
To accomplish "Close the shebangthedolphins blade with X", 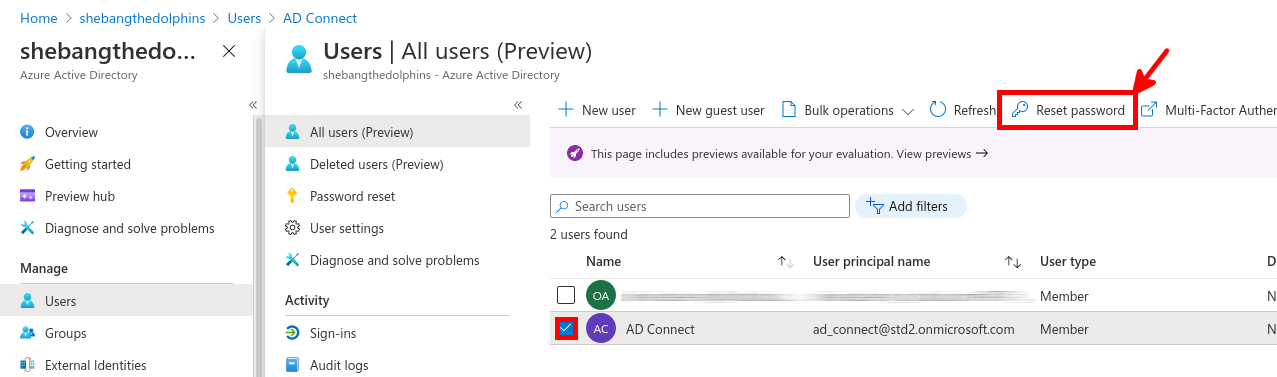I will 229,51.
